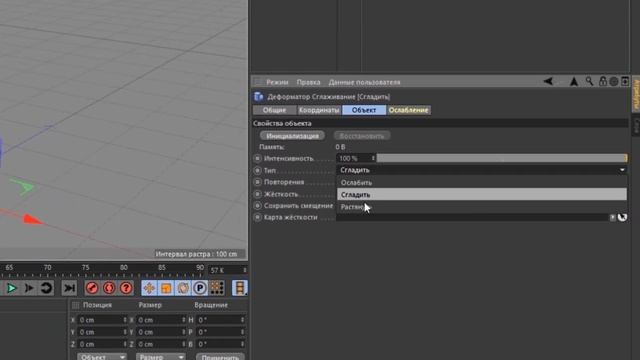The image size is (640, 360).
Task: Click frame 70 on the timeline ruler
Action: click(x=47, y=268)
